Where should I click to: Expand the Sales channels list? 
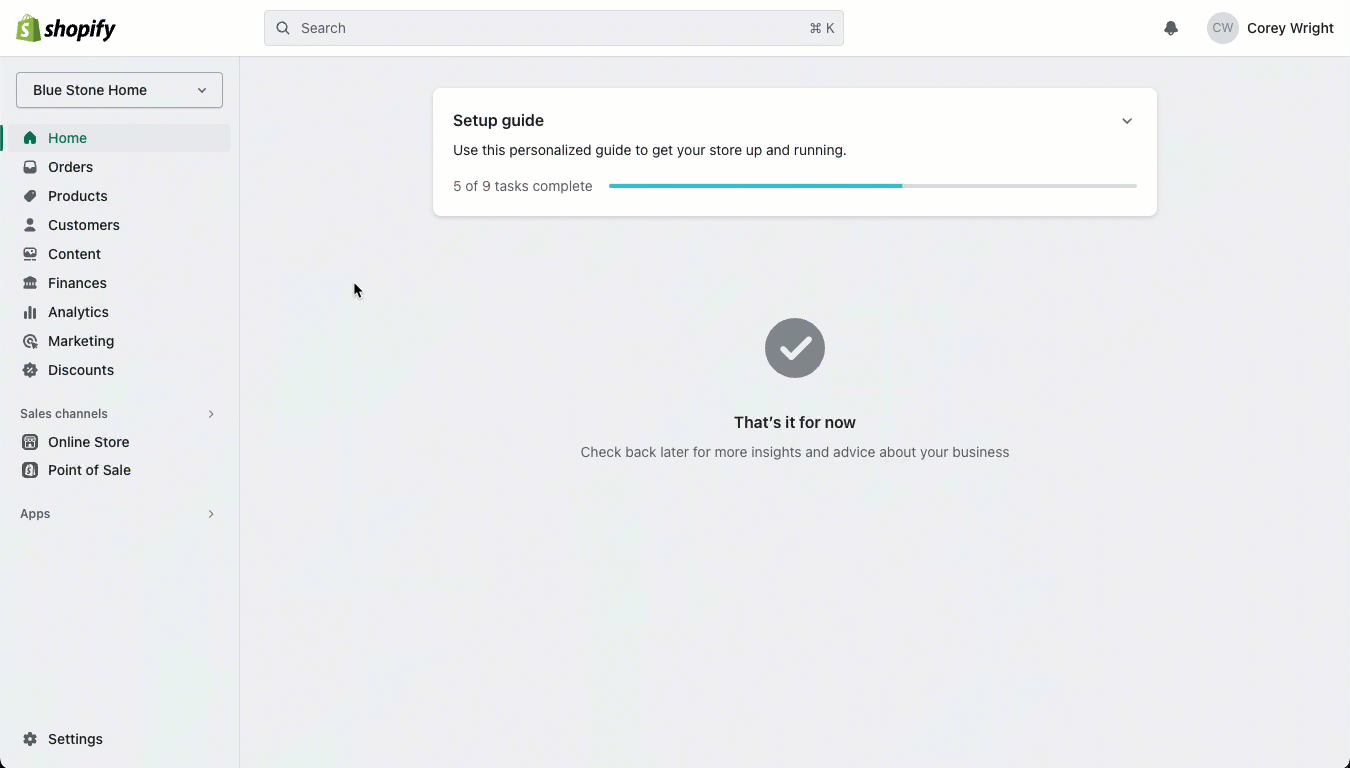[211, 413]
